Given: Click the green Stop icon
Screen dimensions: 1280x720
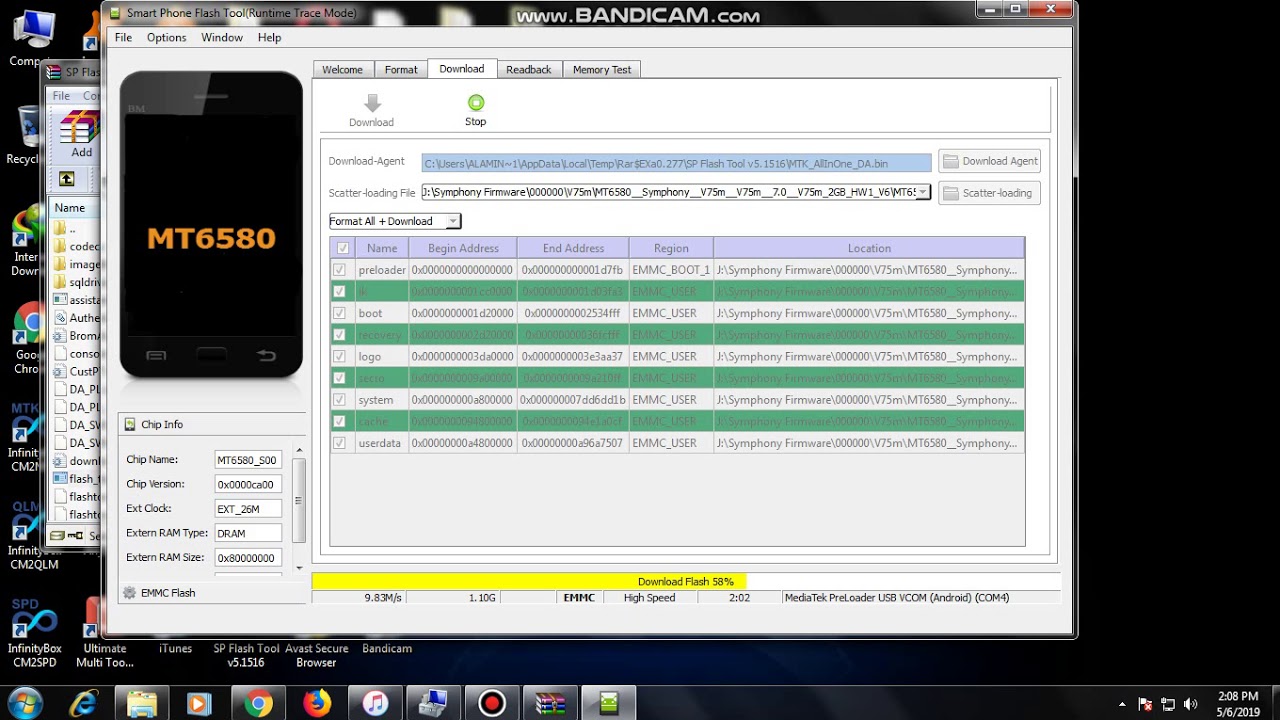Looking at the screenshot, I should (476, 102).
